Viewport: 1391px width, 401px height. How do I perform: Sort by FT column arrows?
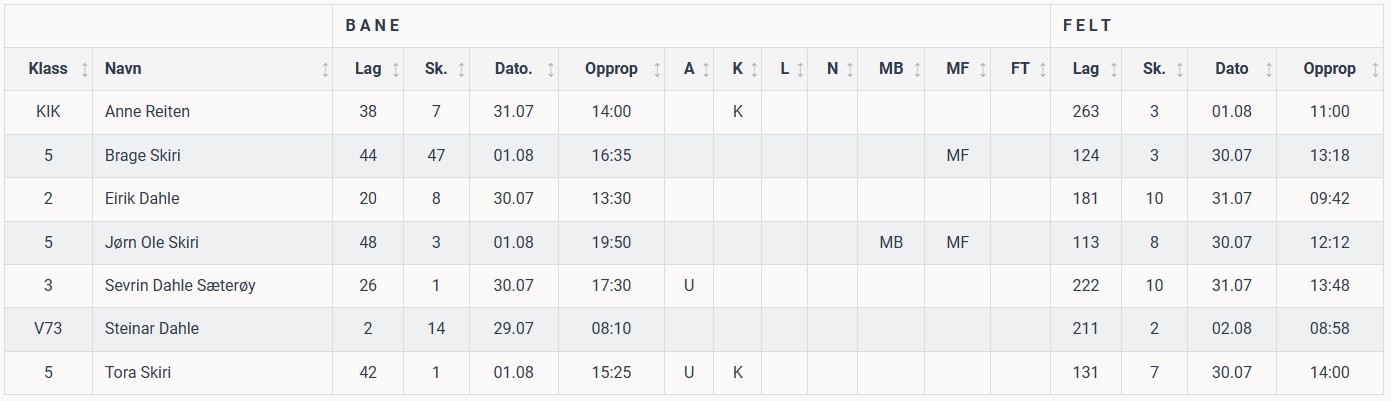click(x=1043, y=70)
